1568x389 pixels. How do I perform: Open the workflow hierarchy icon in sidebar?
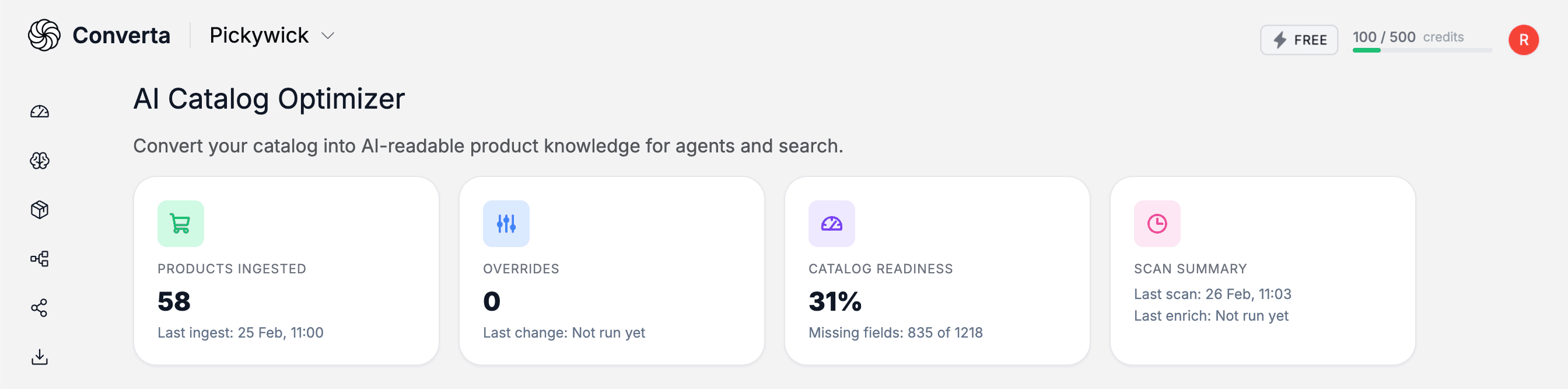[x=40, y=259]
